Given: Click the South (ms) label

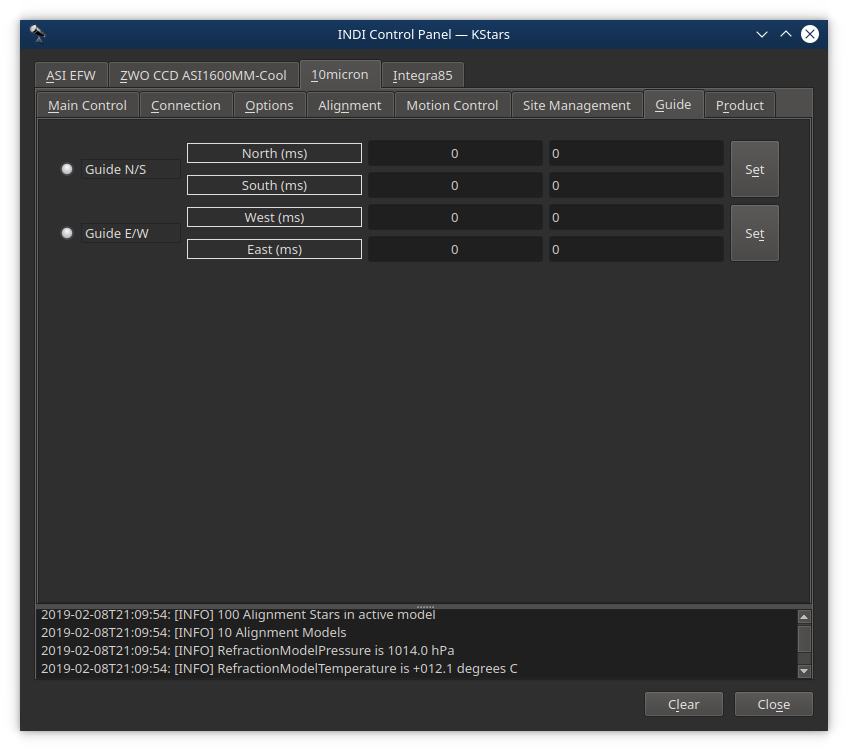Looking at the screenshot, I should point(274,185).
